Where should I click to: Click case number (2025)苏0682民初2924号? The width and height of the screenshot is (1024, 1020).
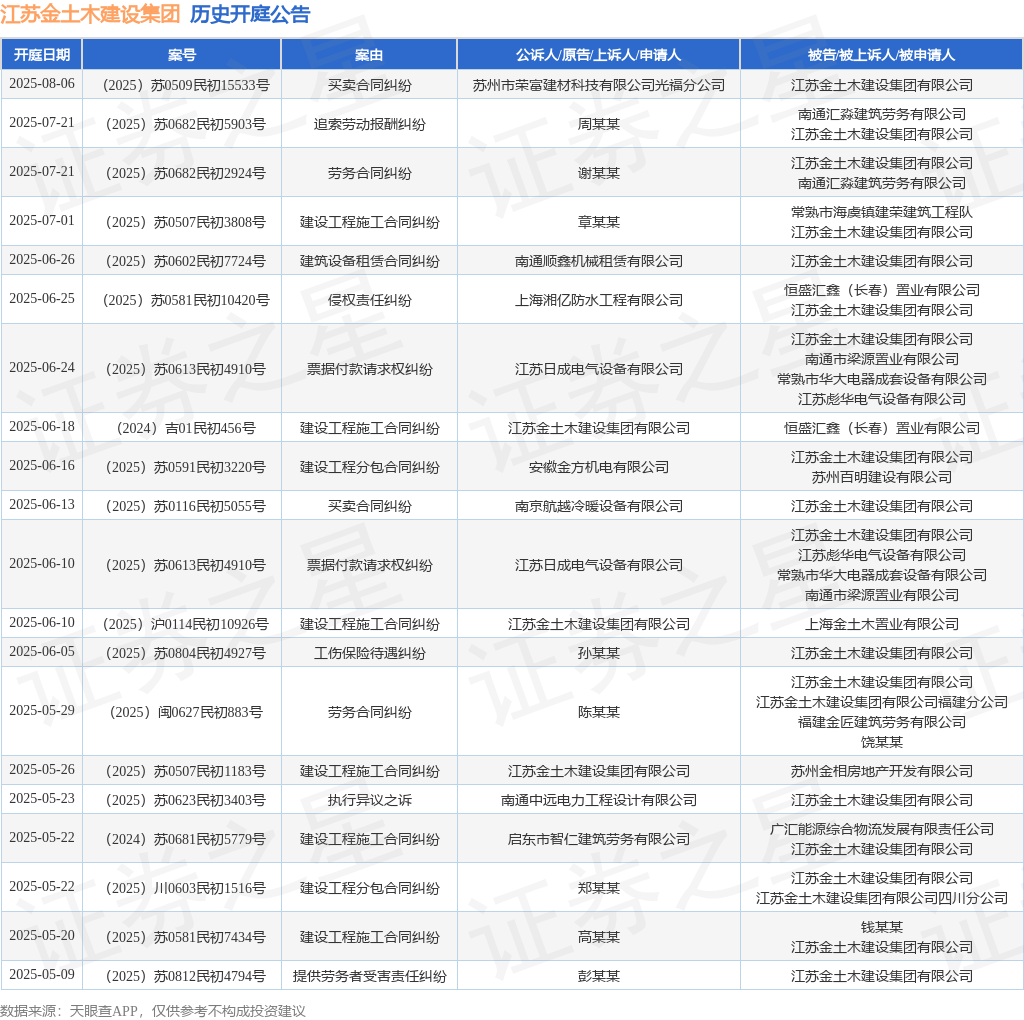point(186,173)
